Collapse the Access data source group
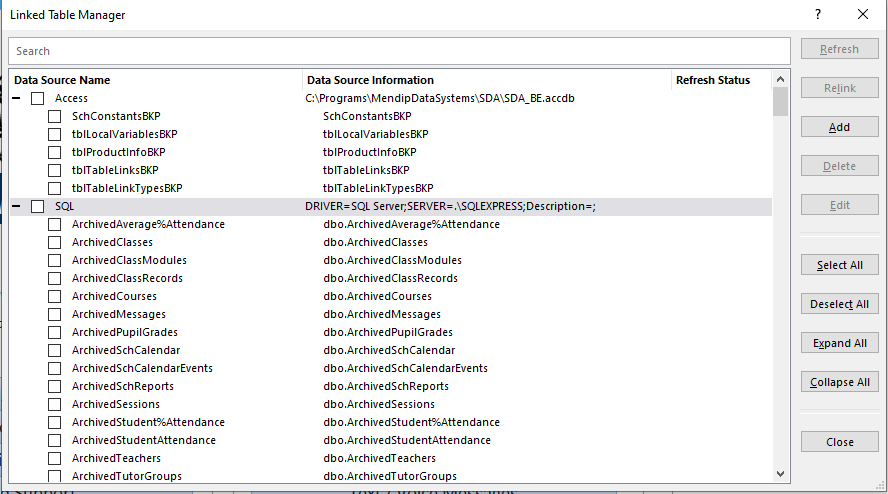The image size is (888, 494). [x=16, y=98]
